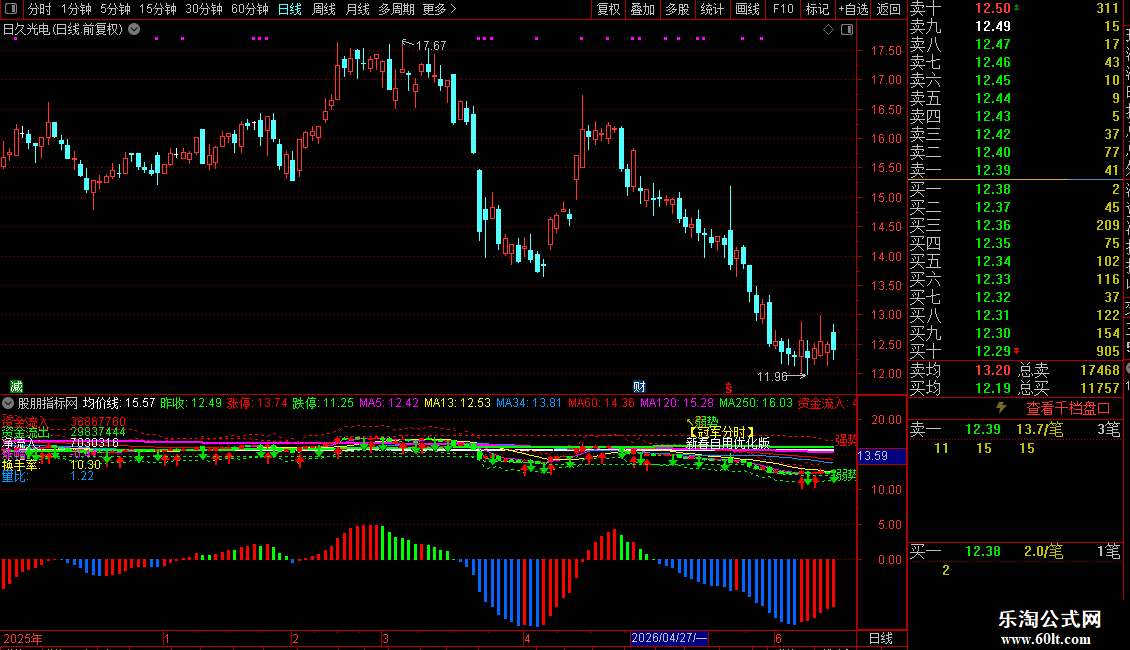The width and height of the screenshot is (1130, 650).
Task: Click the 均价线: 15.57 readout
Action: click(x=119, y=403)
